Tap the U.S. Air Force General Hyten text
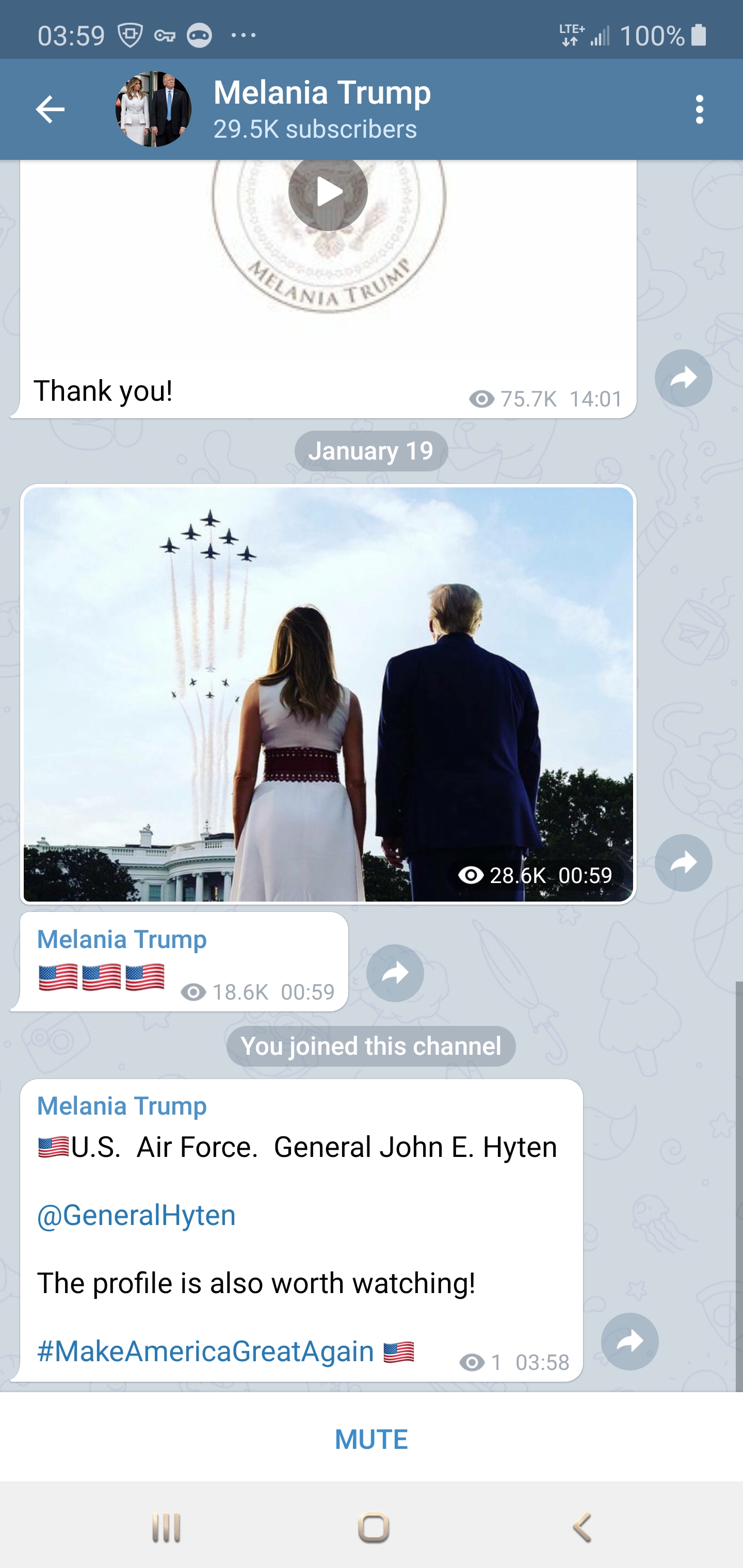Screen dimensions: 743x1568 coord(297,1148)
